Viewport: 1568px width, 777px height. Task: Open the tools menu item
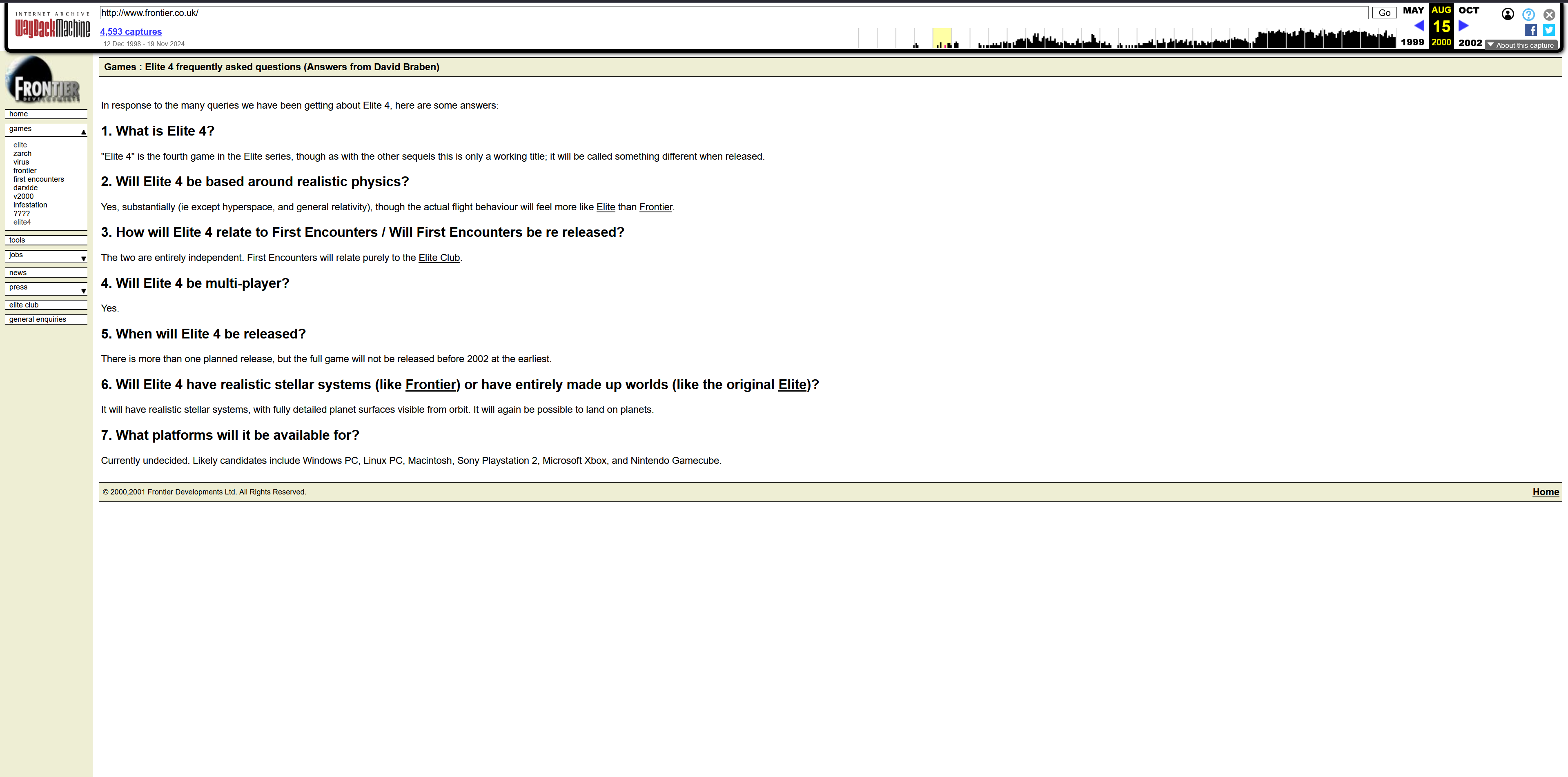click(46, 240)
